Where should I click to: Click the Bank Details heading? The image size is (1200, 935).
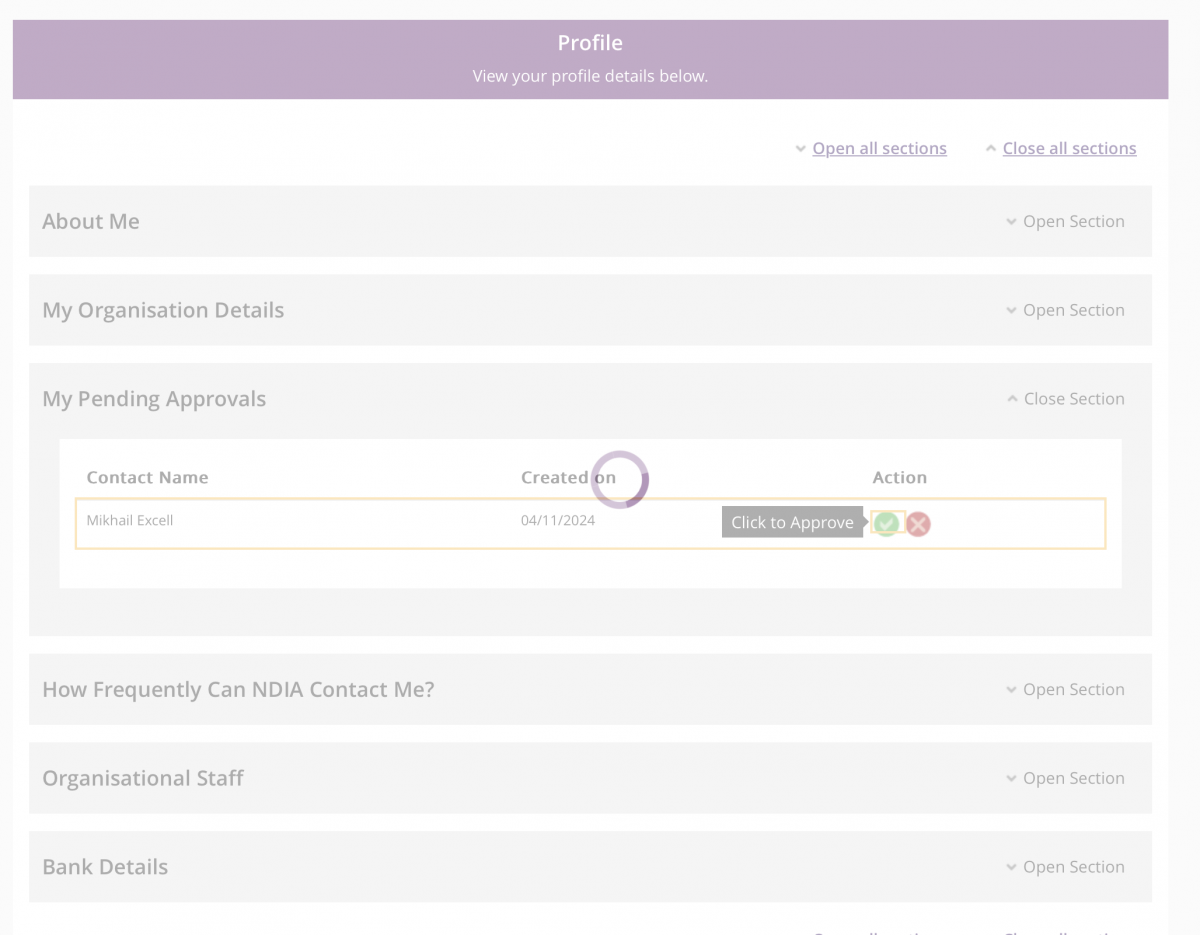pyautogui.click(x=105, y=867)
